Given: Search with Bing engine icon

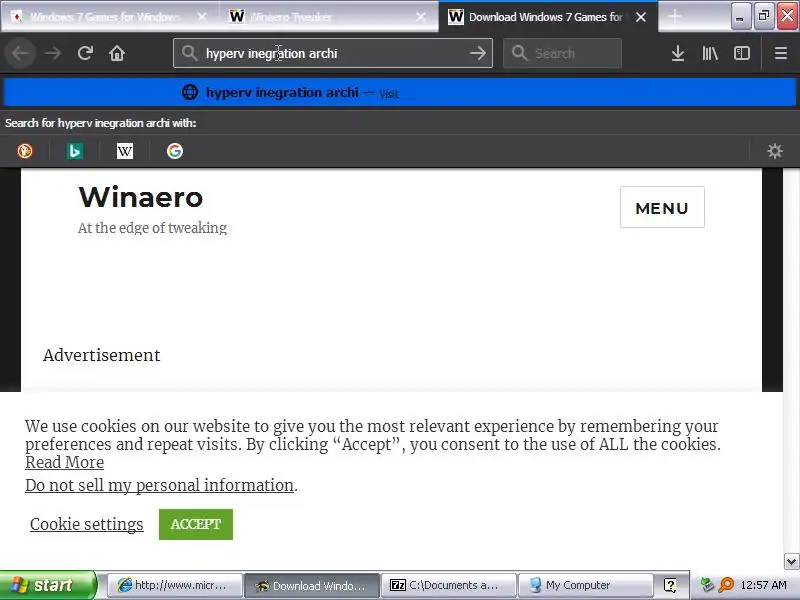Looking at the screenshot, I should coord(75,151).
